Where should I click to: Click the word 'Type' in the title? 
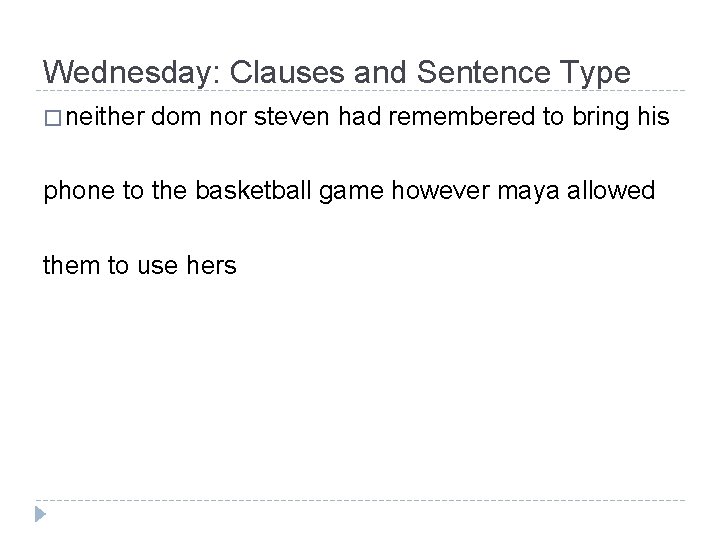(594, 72)
